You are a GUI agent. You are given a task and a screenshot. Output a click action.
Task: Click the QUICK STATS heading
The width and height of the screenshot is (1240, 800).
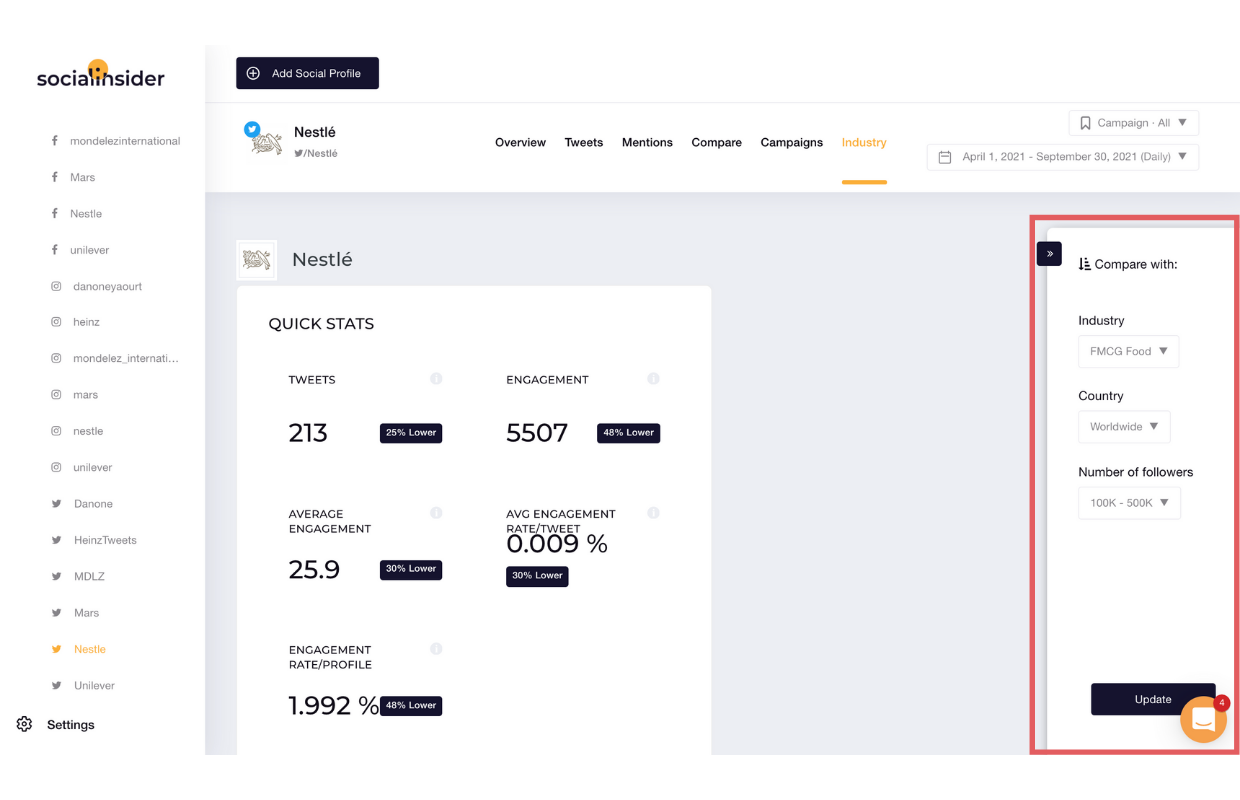(x=321, y=324)
